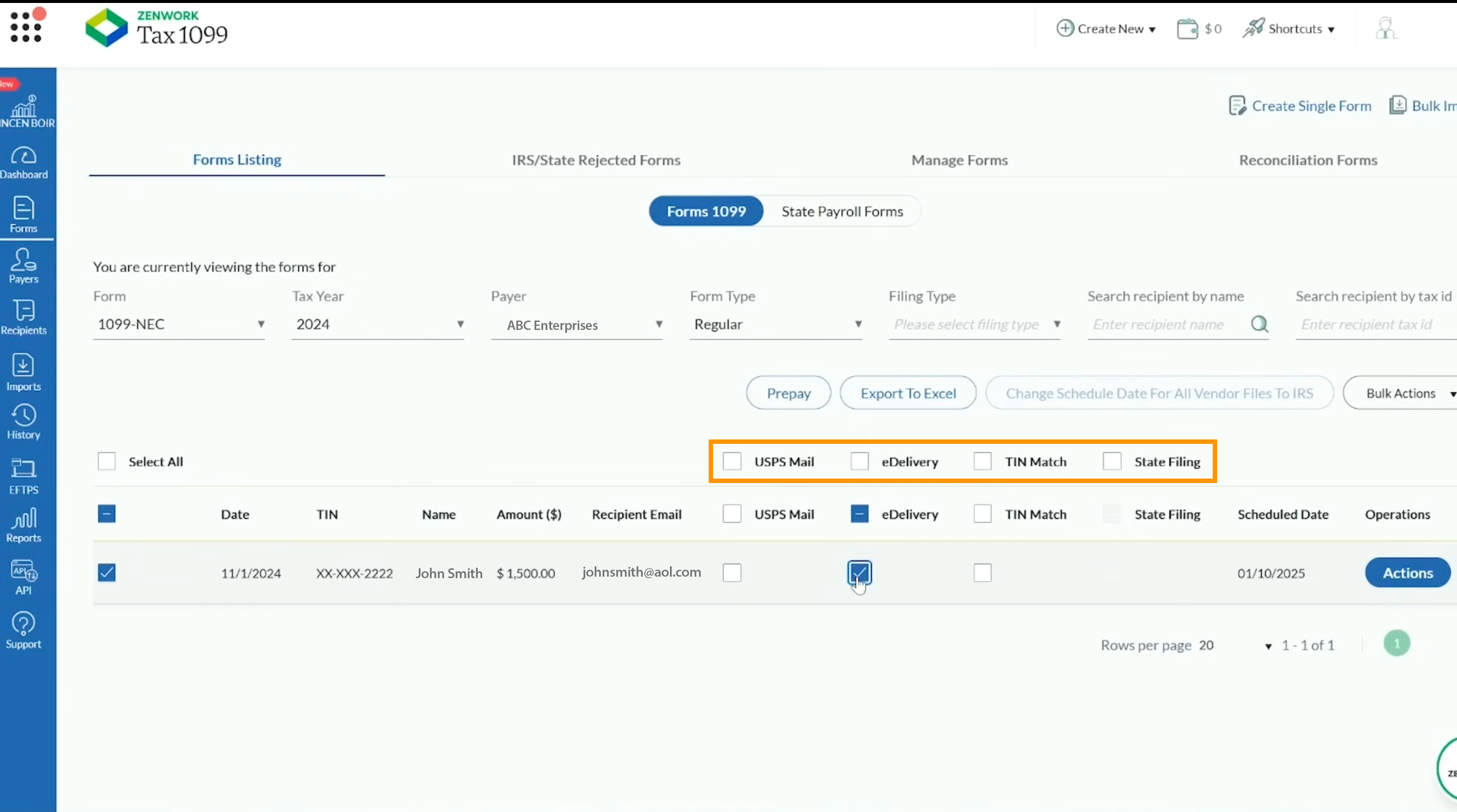Uncheck John Smith row selection checkbox
The width and height of the screenshot is (1457, 812).
click(x=107, y=573)
